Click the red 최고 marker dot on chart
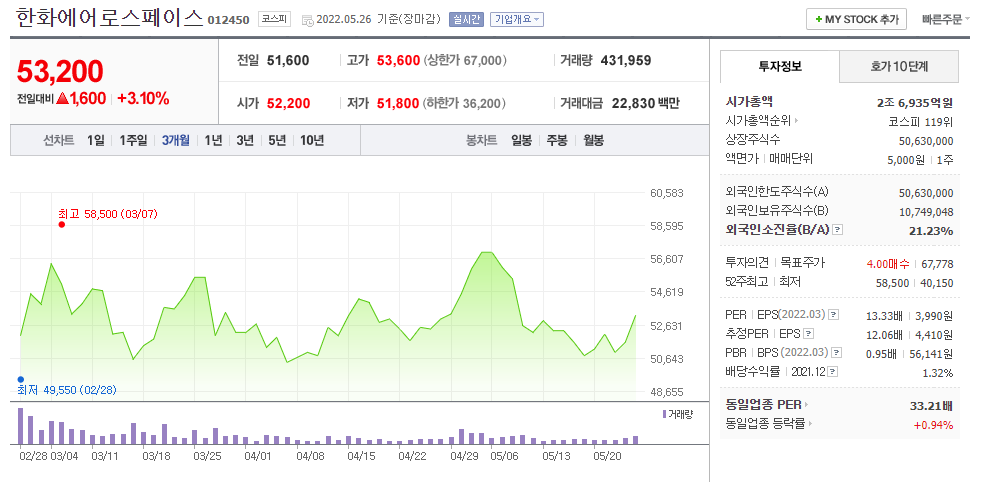The width and height of the screenshot is (982, 482). coord(61,224)
